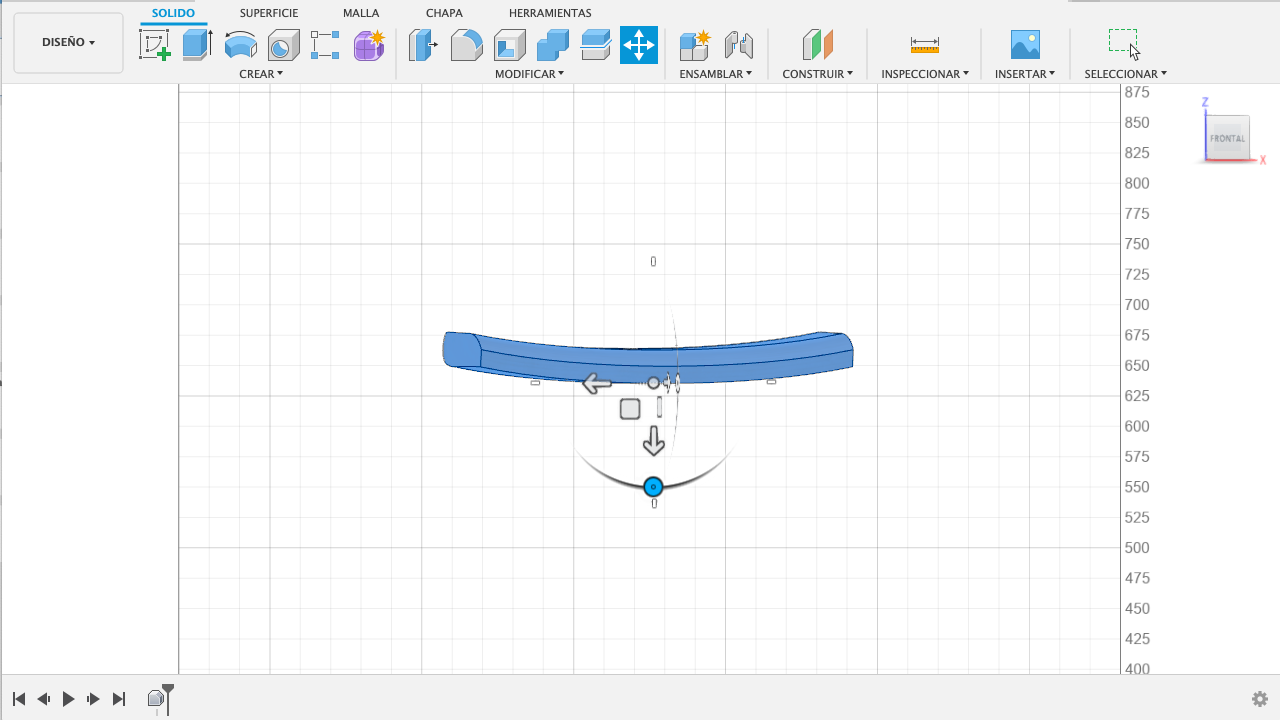
Task: Switch to the SUPERFICIE tab
Action: point(268,13)
